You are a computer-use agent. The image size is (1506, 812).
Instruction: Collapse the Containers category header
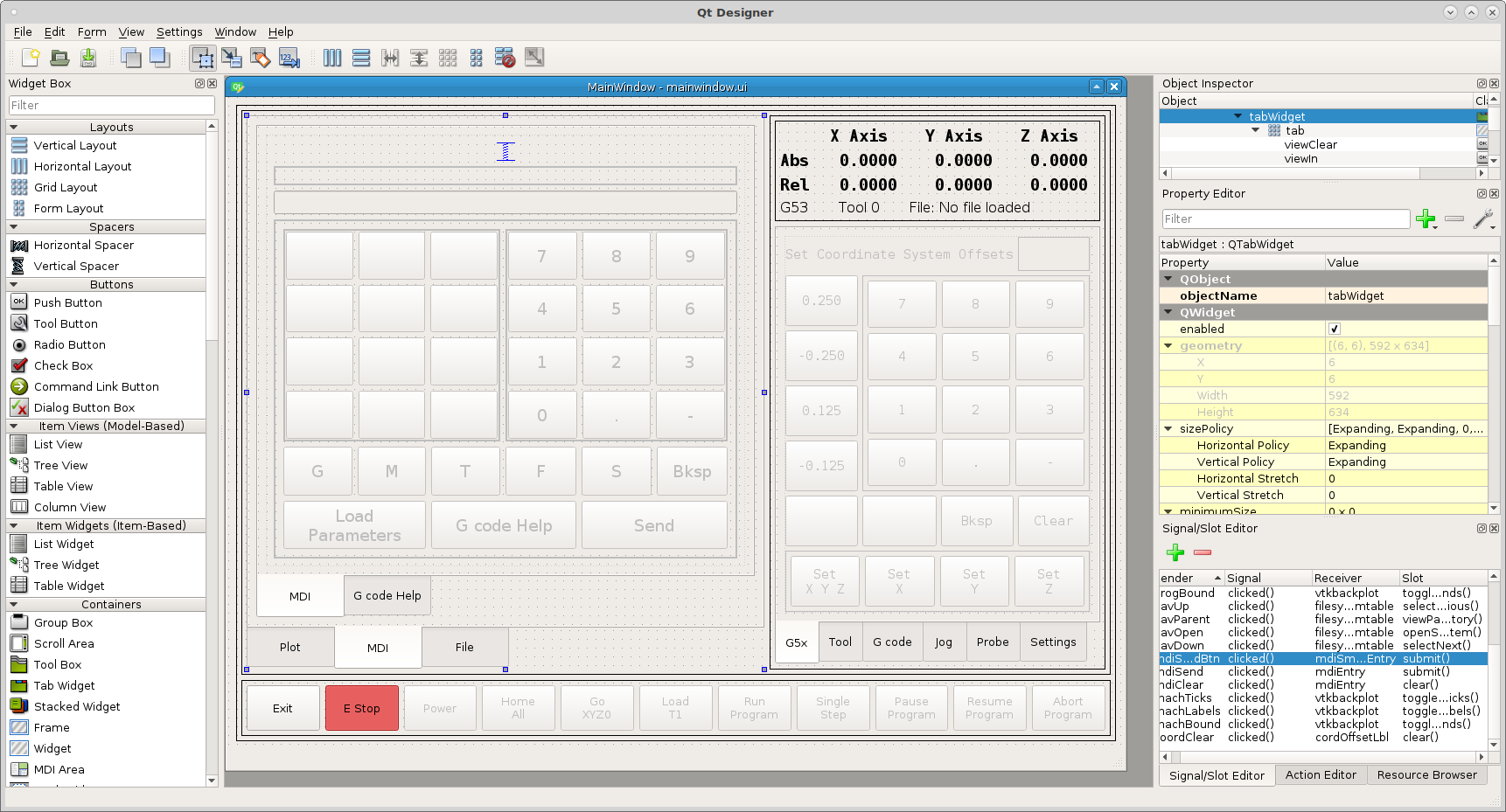click(x=13, y=604)
